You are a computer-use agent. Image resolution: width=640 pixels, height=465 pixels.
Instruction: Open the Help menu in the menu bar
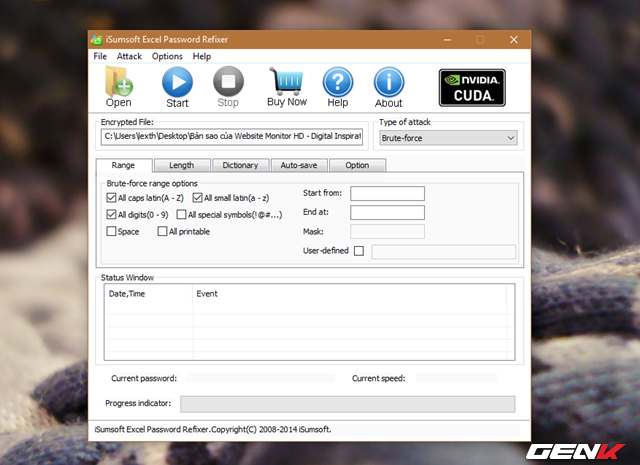(202, 56)
